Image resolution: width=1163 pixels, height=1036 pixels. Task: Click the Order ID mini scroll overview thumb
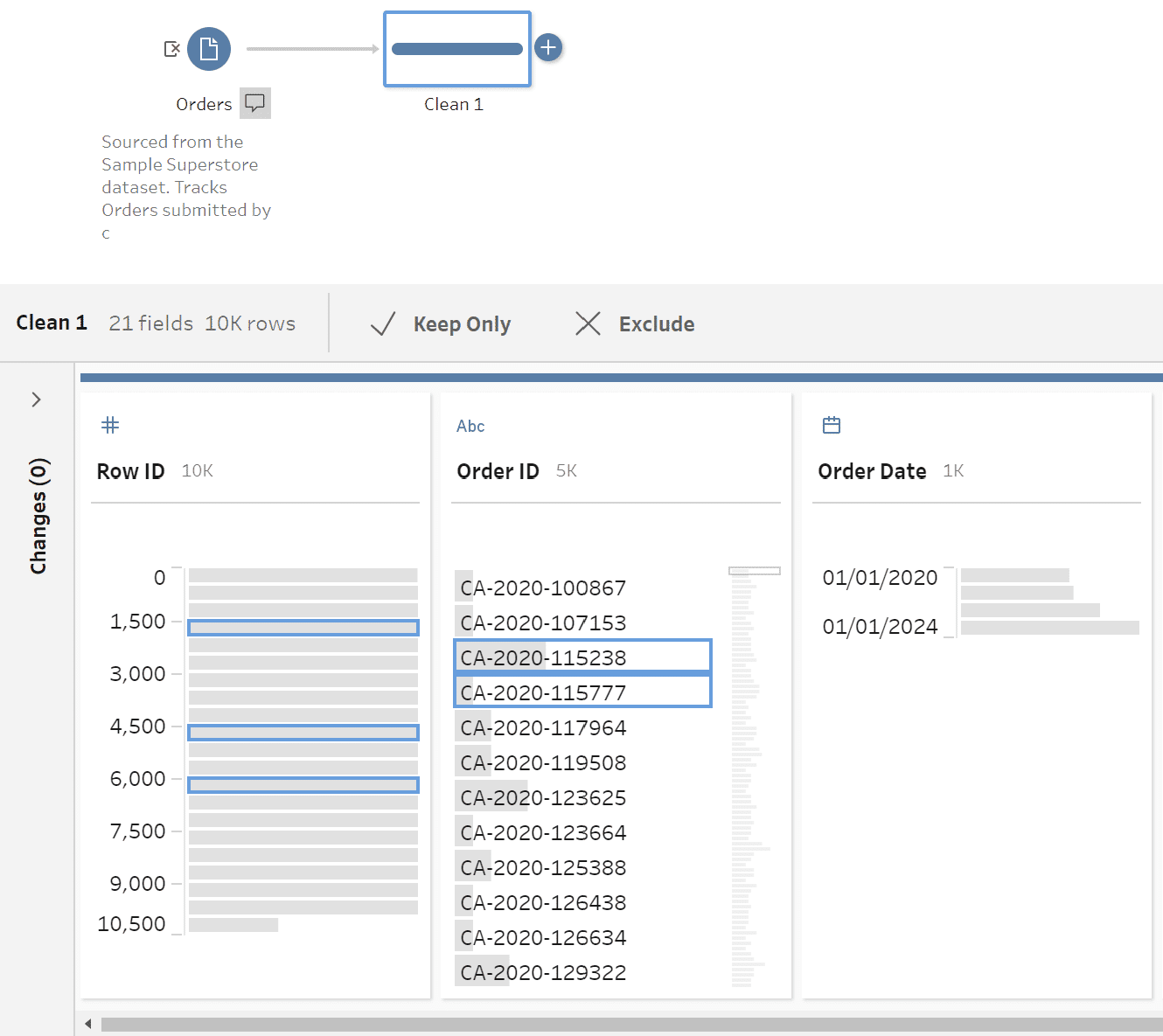755,571
